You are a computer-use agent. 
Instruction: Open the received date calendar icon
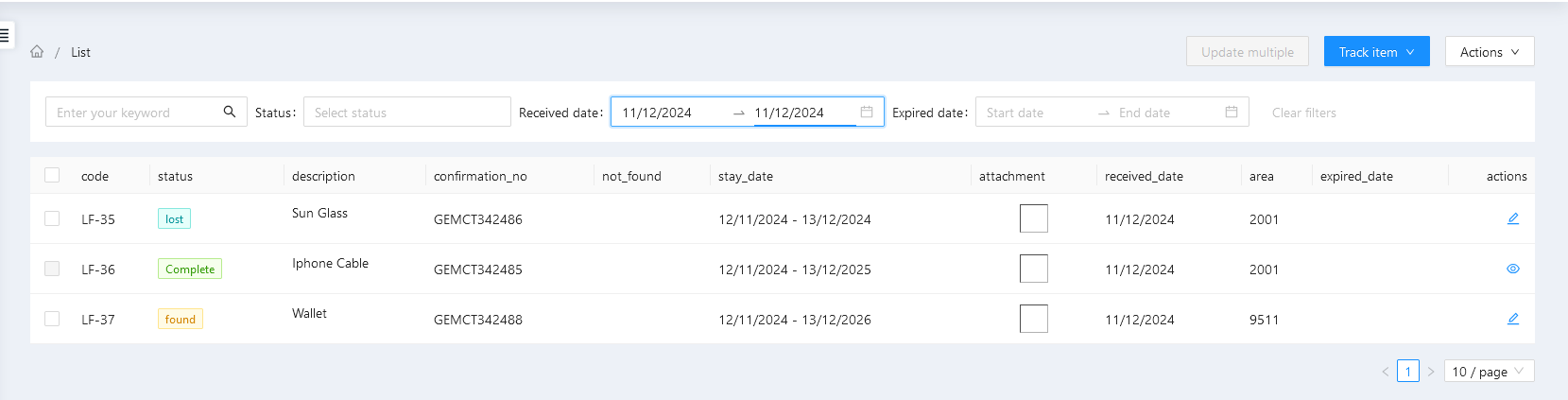(867, 112)
